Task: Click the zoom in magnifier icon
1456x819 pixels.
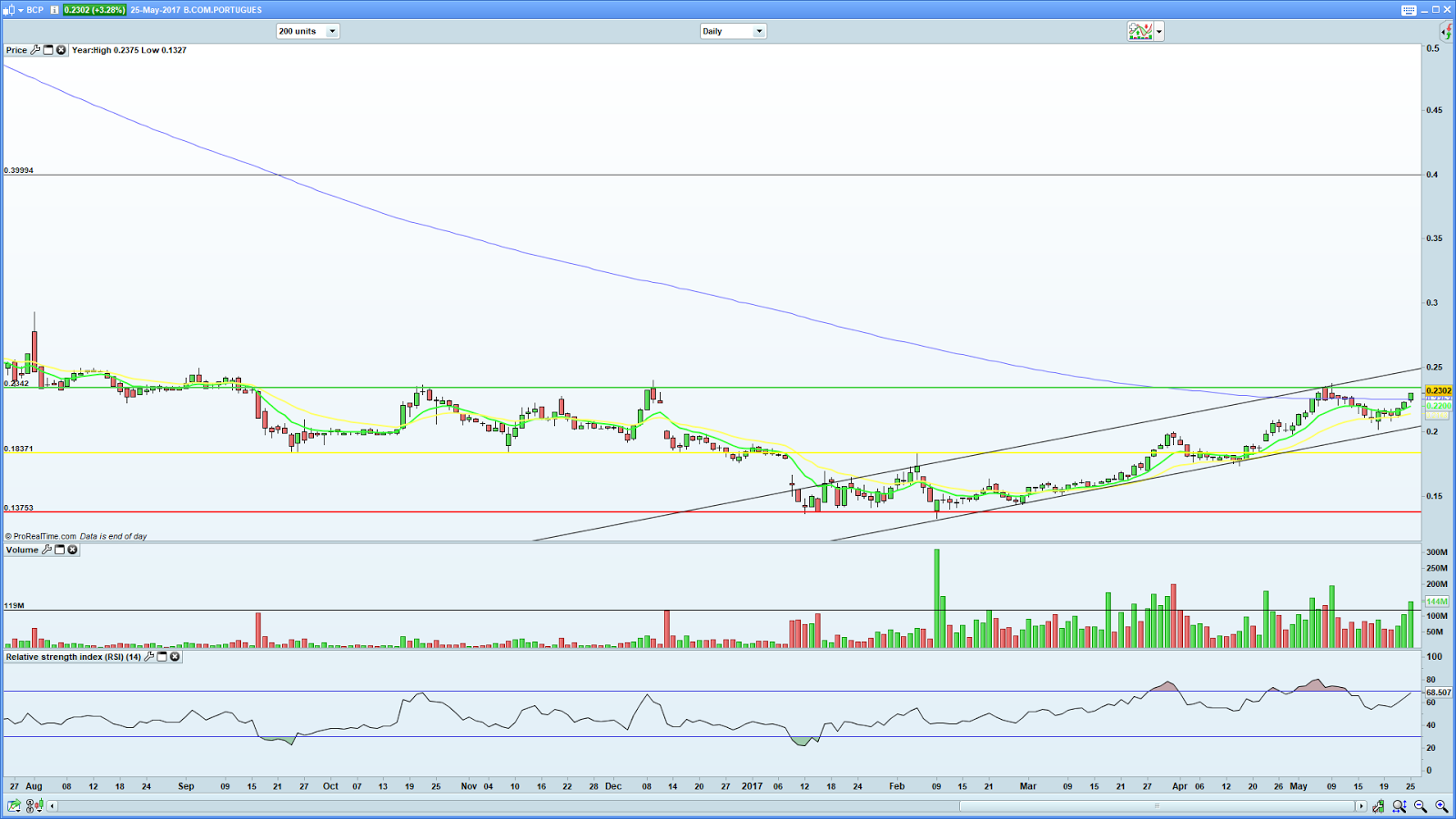Action: (1441, 806)
